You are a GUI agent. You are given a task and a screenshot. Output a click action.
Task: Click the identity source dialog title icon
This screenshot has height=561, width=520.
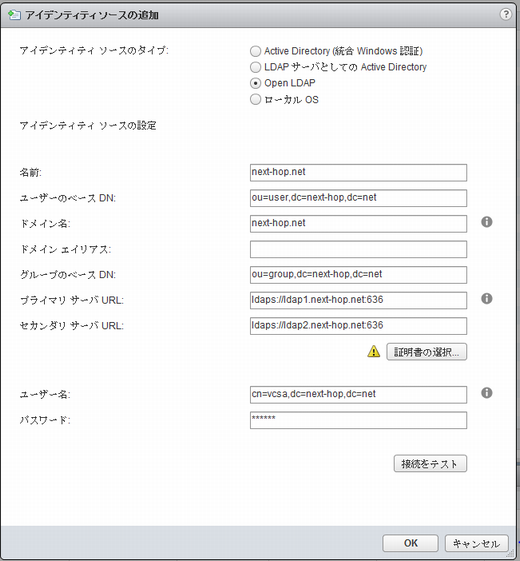tap(15, 15)
